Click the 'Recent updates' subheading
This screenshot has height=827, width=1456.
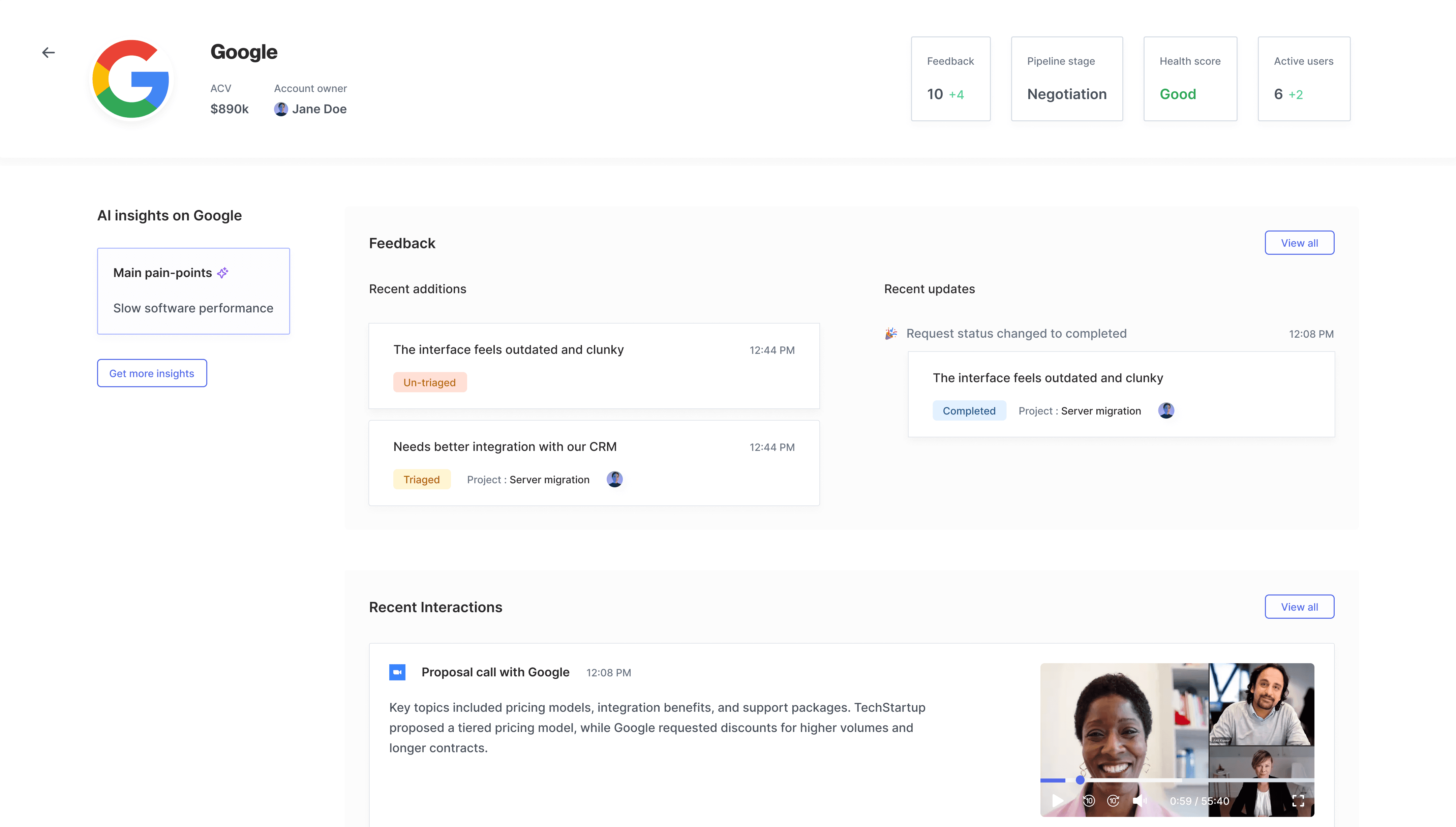tap(929, 289)
